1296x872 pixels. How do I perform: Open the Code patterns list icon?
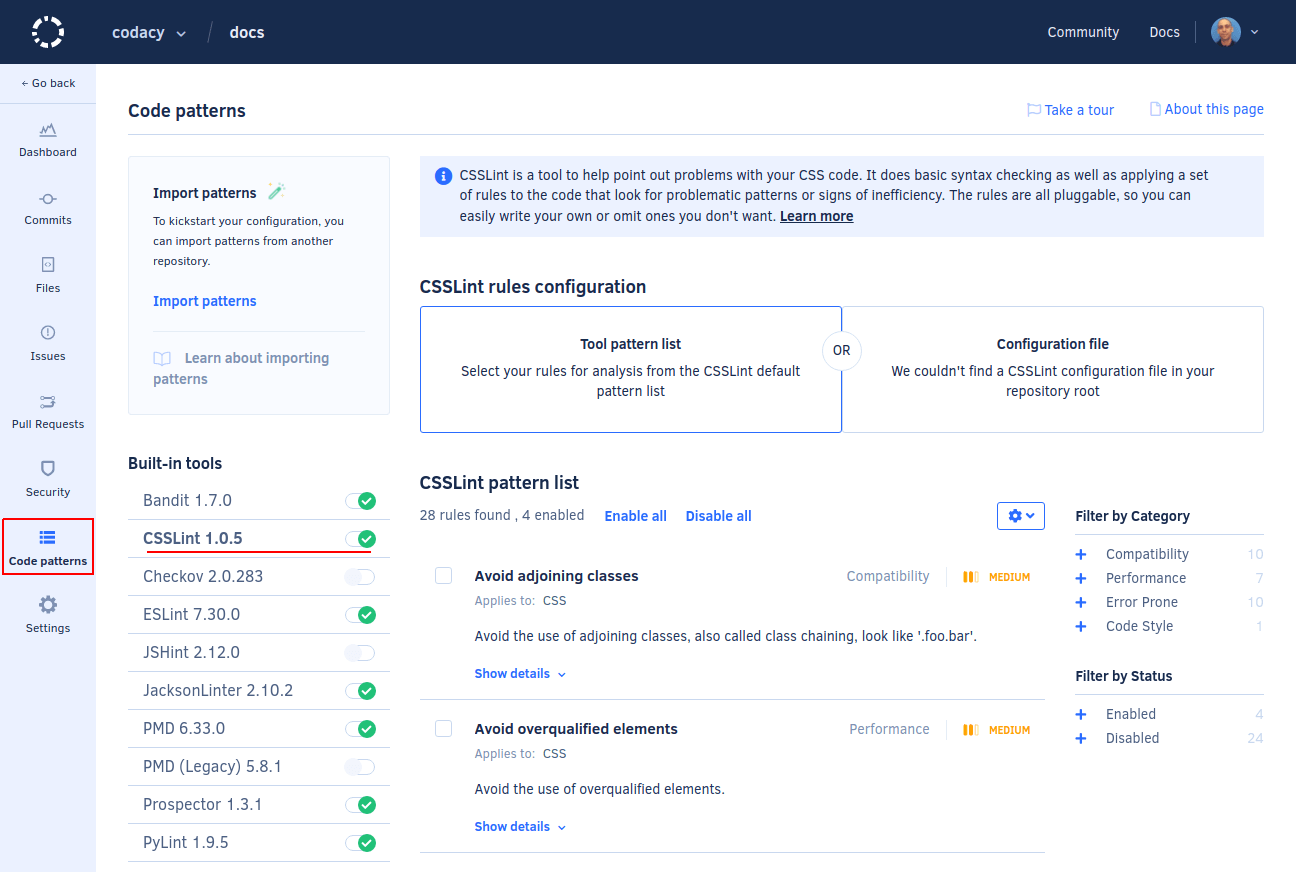tap(48, 538)
